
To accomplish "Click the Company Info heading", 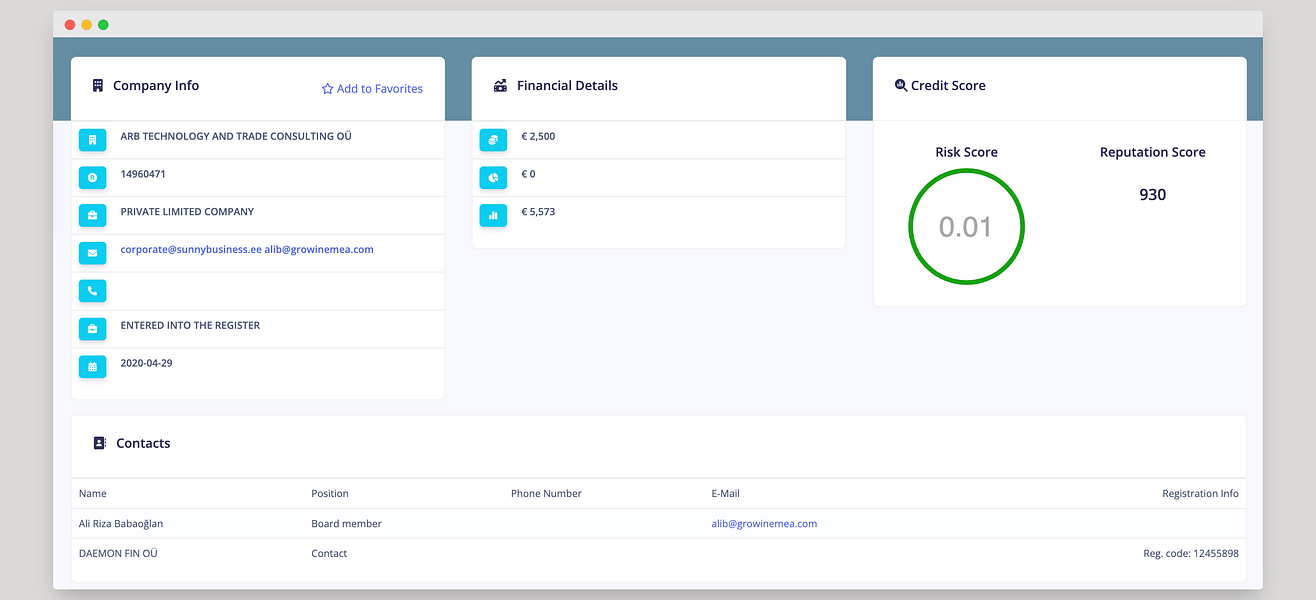I will (x=156, y=86).
